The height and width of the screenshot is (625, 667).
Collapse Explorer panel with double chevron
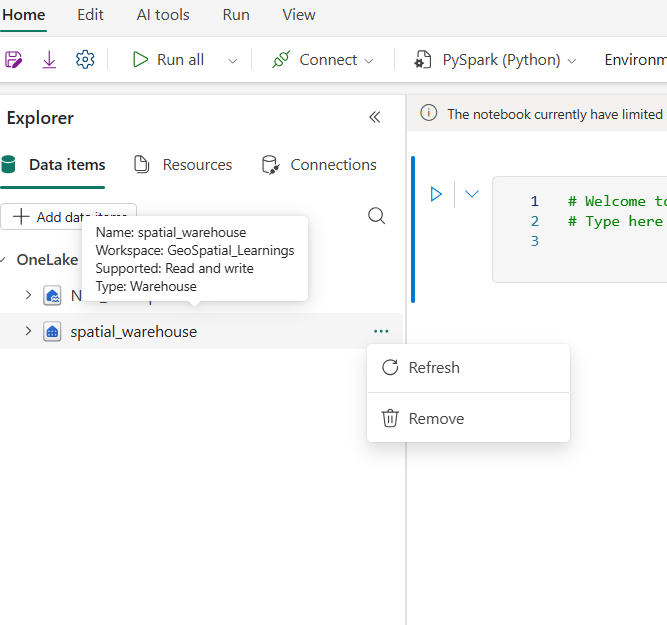(375, 117)
